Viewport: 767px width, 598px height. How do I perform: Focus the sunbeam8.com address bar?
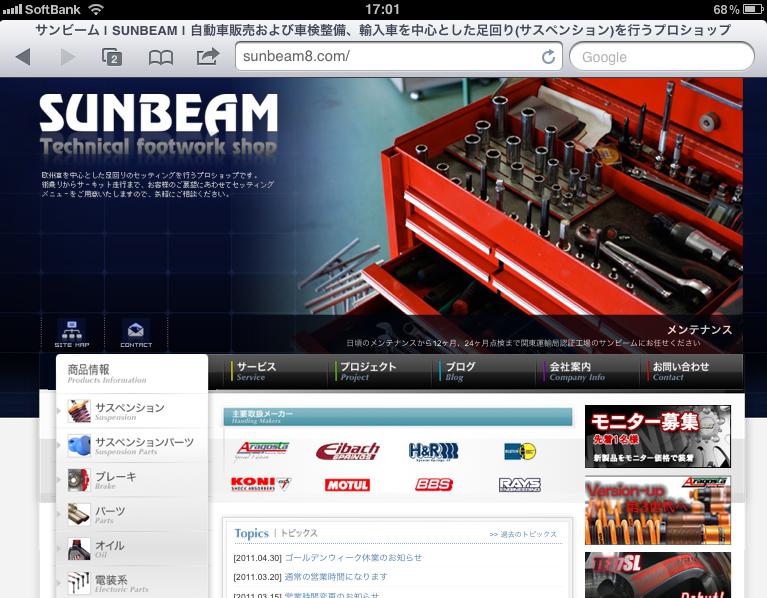pos(399,57)
